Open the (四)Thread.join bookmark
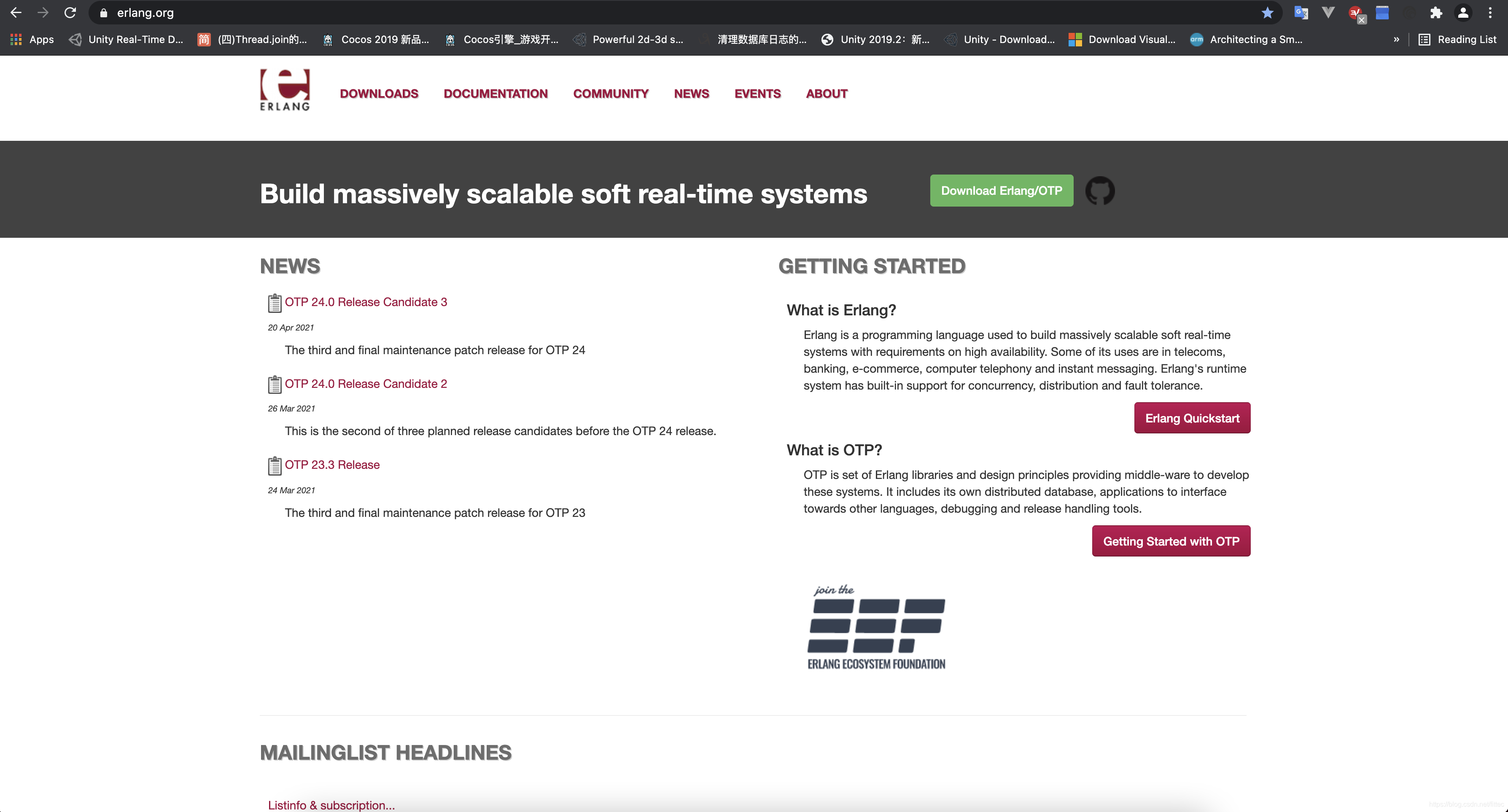Viewport: 1508px width, 812px height. coord(252,39)
